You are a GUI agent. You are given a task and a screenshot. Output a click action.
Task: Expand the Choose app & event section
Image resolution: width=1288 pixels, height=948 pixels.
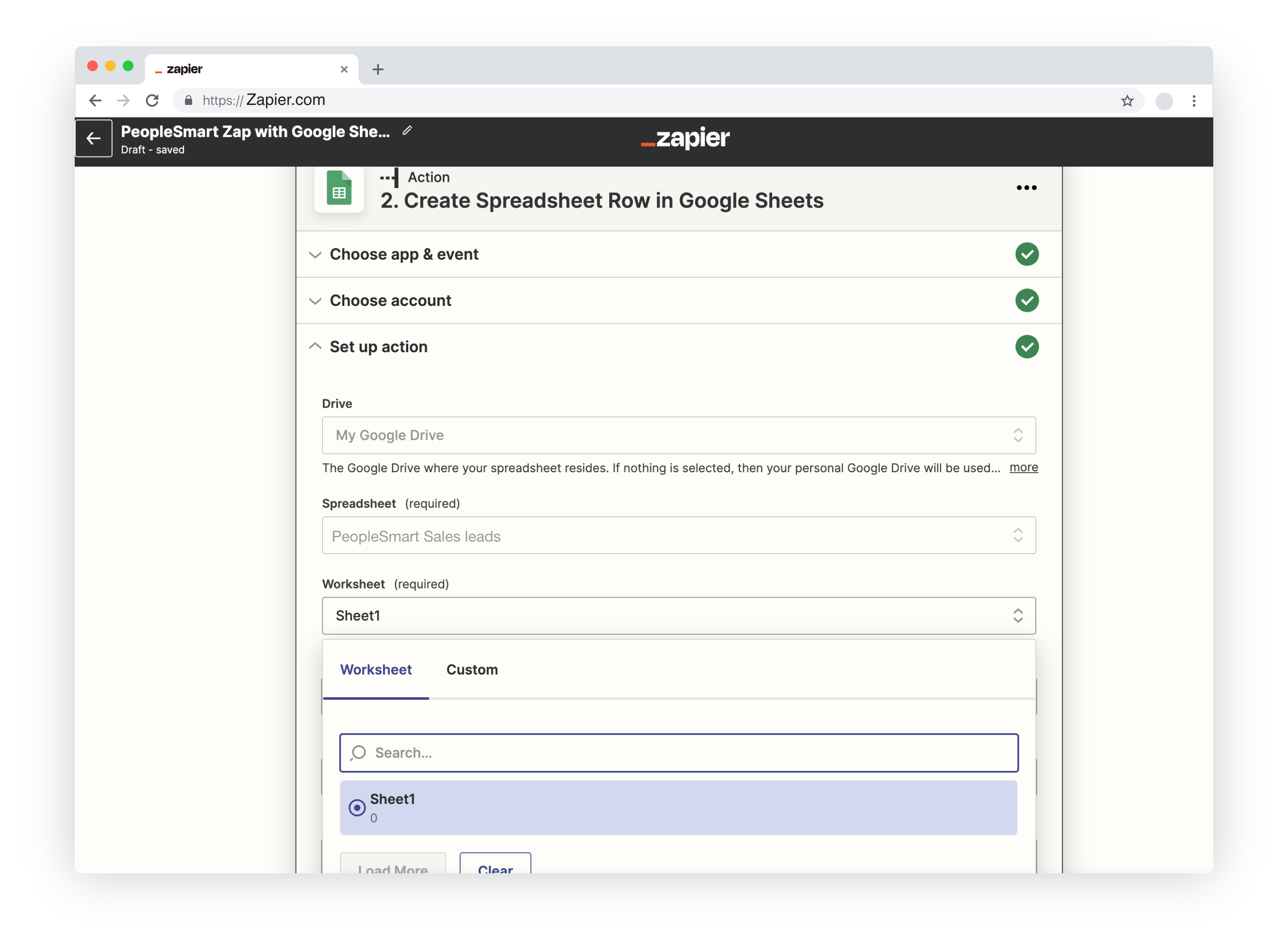679,254
